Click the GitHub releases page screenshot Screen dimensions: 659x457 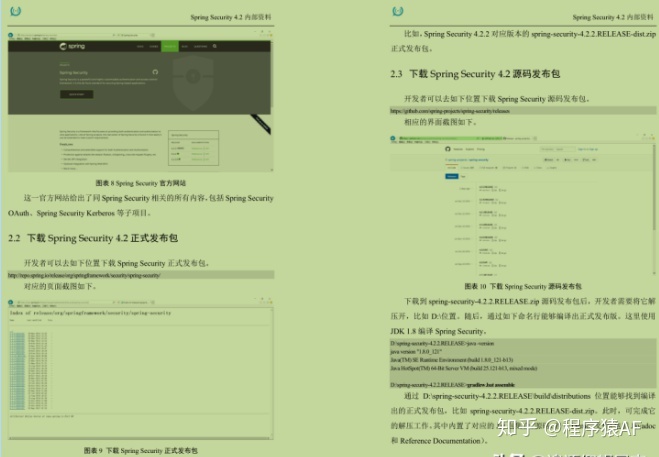point(523,205)
